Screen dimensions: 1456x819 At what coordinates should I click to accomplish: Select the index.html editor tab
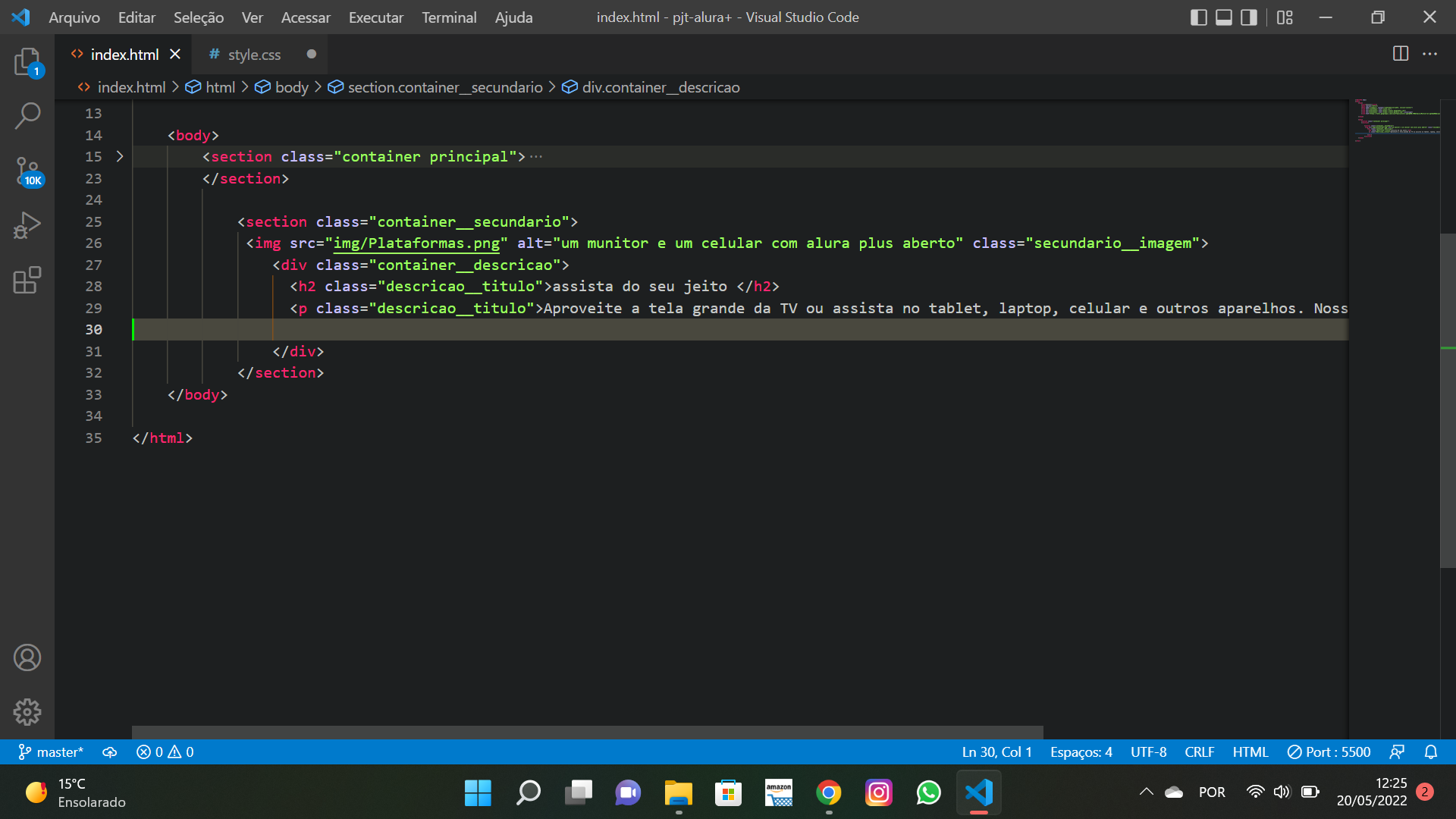tap(125, 55)
